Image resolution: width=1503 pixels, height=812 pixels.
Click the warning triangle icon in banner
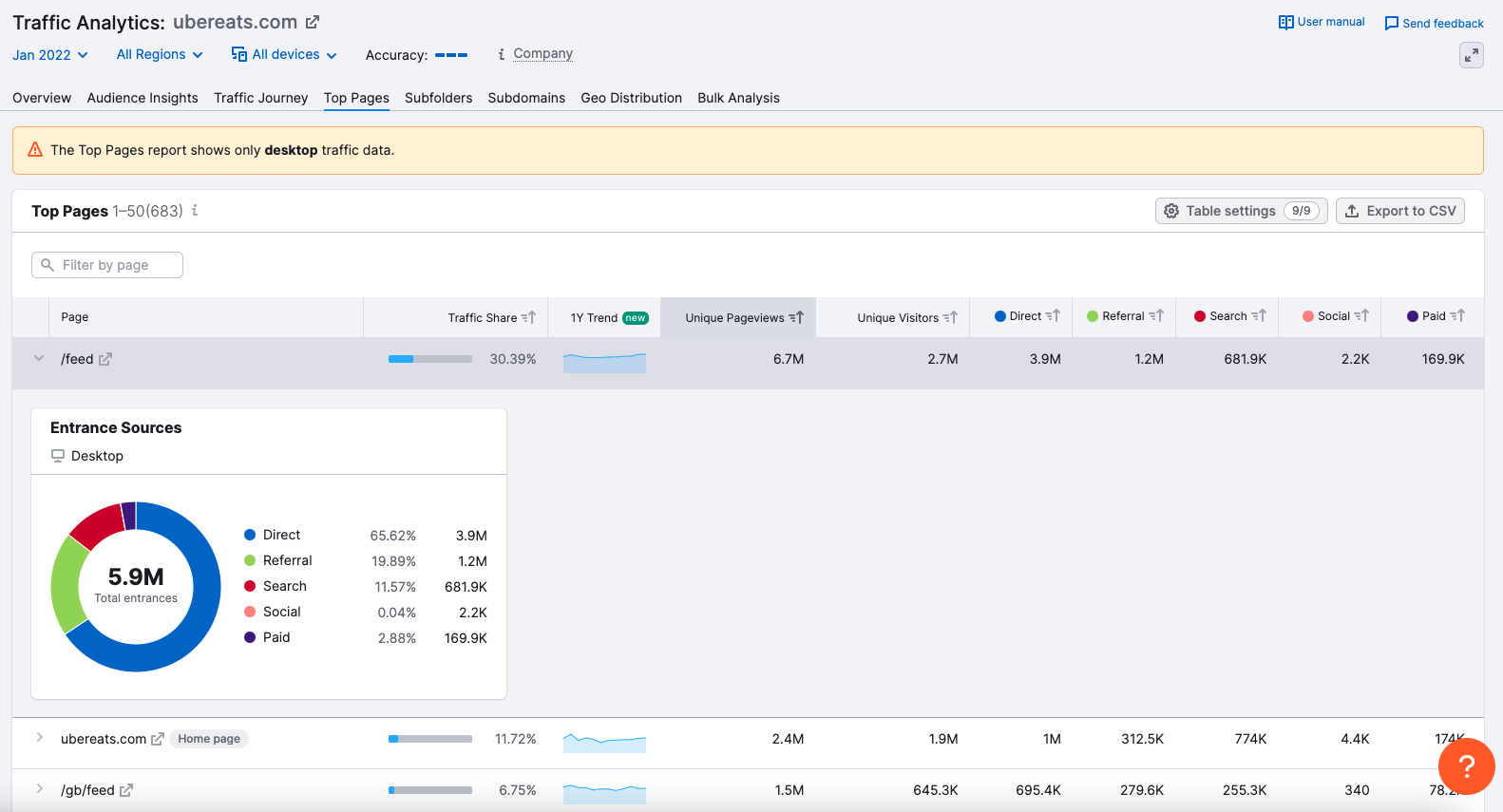[35, 150]
